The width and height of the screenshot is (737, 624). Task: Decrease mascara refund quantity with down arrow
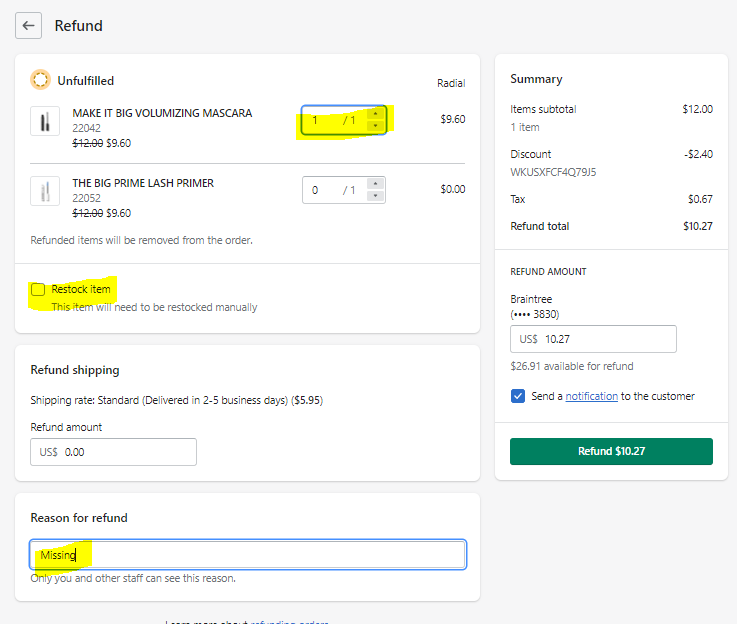pyautogui.click(x=375, y=125)
